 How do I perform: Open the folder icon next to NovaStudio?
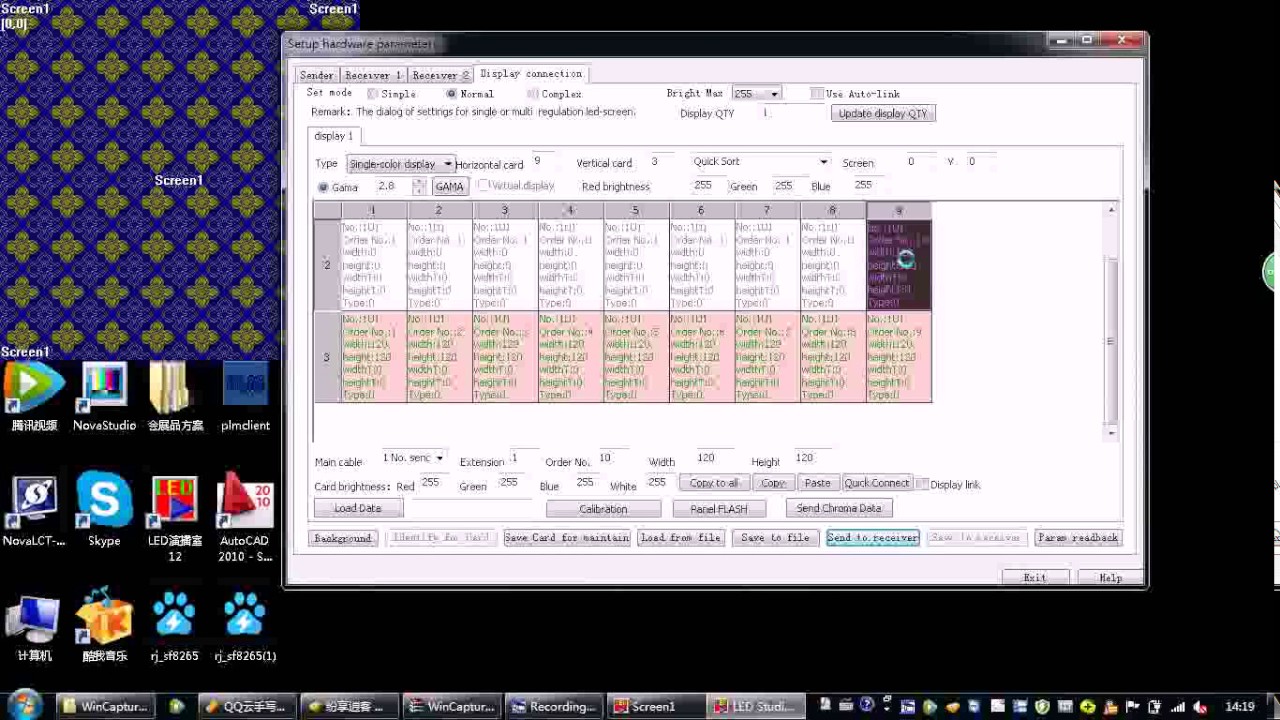[x=175, y=397]
